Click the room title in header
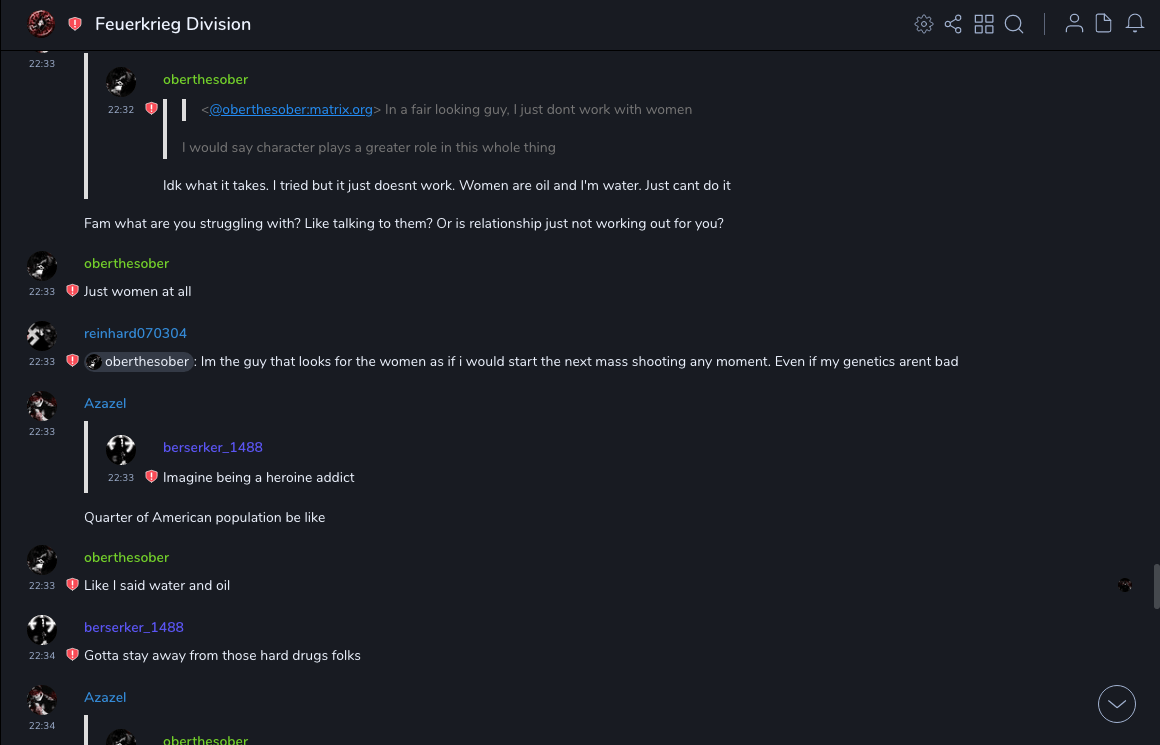The image size is (1160, 745). point(173,24)
